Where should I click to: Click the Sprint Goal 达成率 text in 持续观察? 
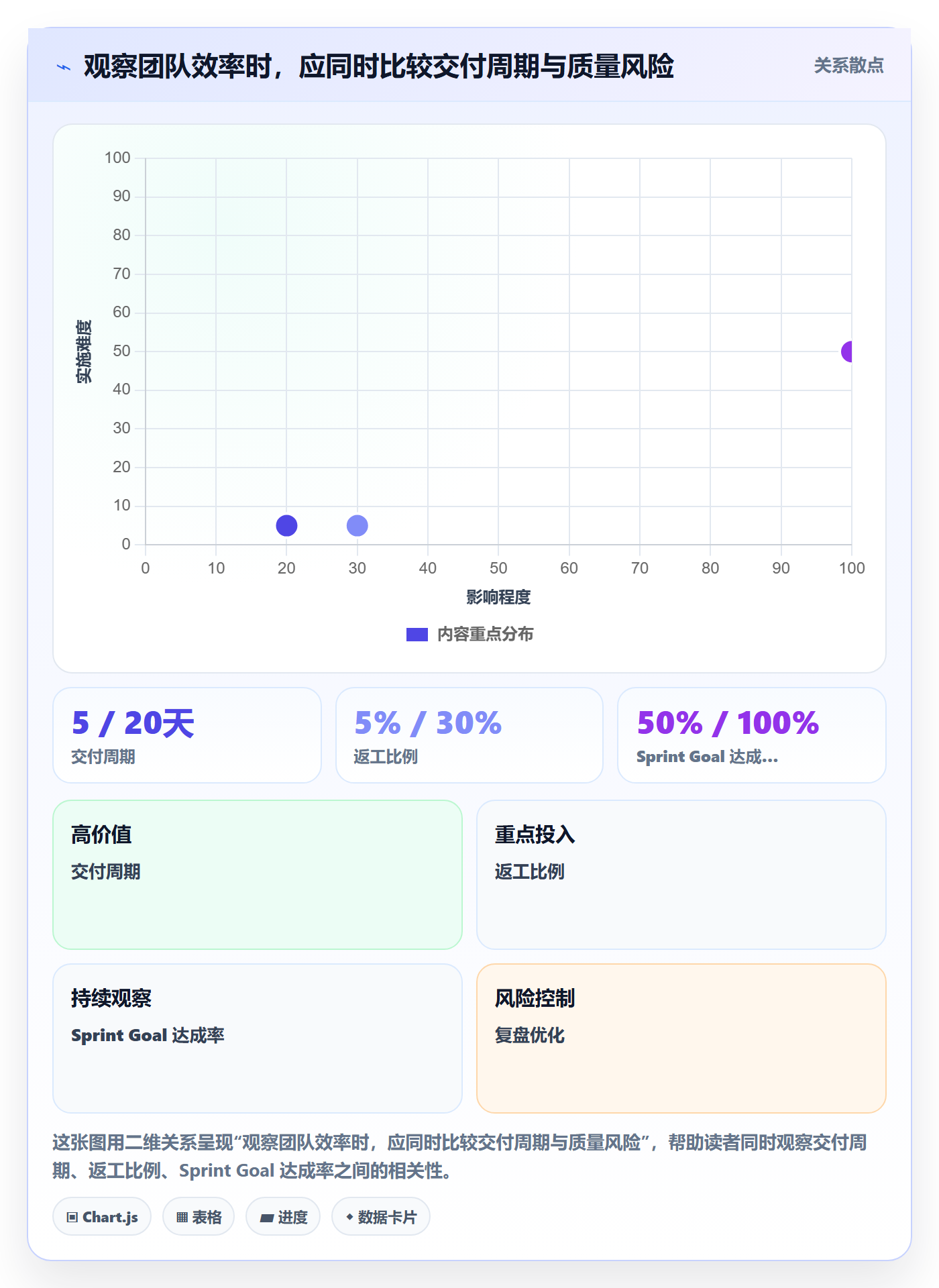pyautogui.click(x=148, y=1035)
